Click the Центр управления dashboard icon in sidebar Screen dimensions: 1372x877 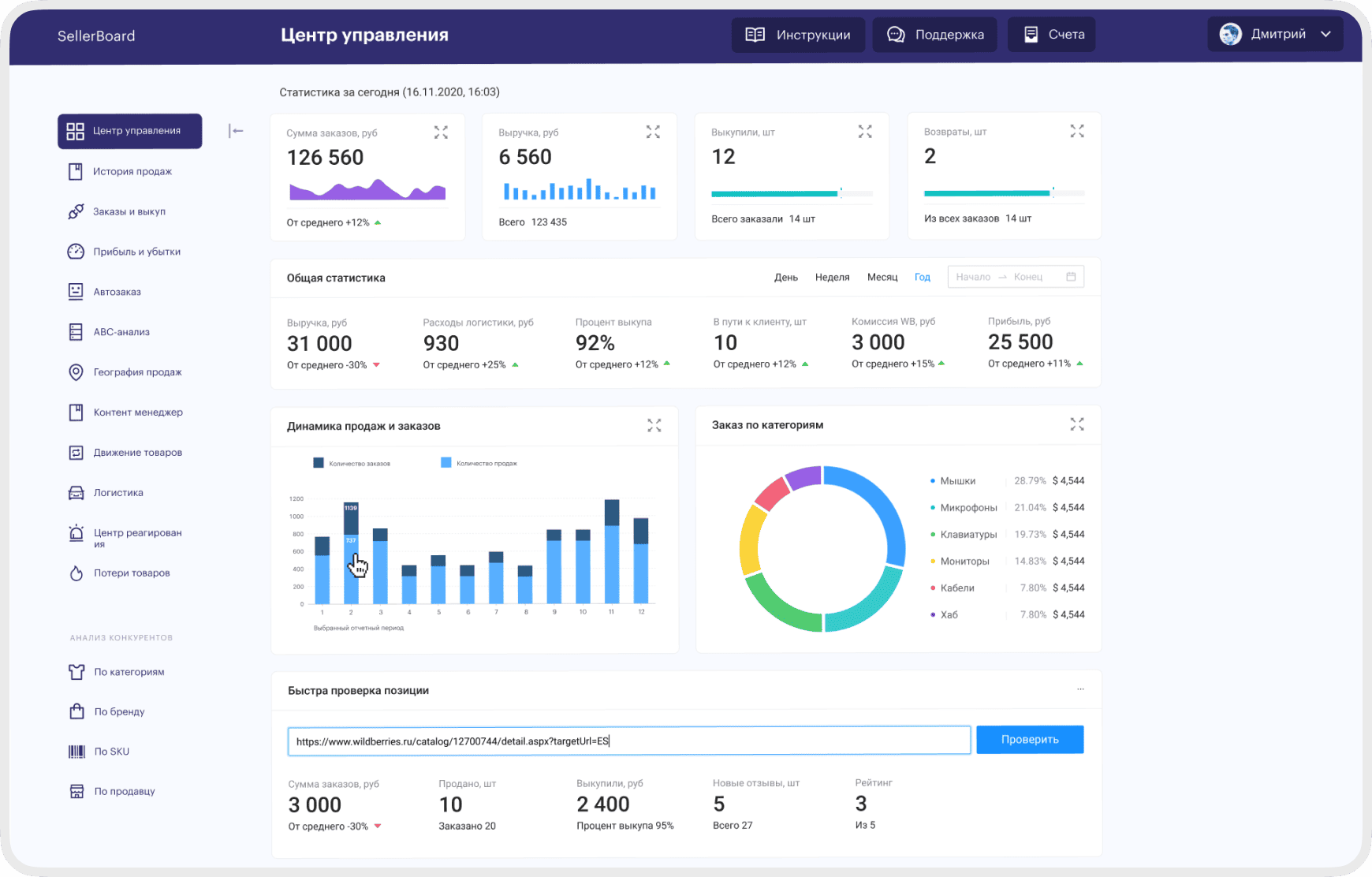click(x=75, y=131)
